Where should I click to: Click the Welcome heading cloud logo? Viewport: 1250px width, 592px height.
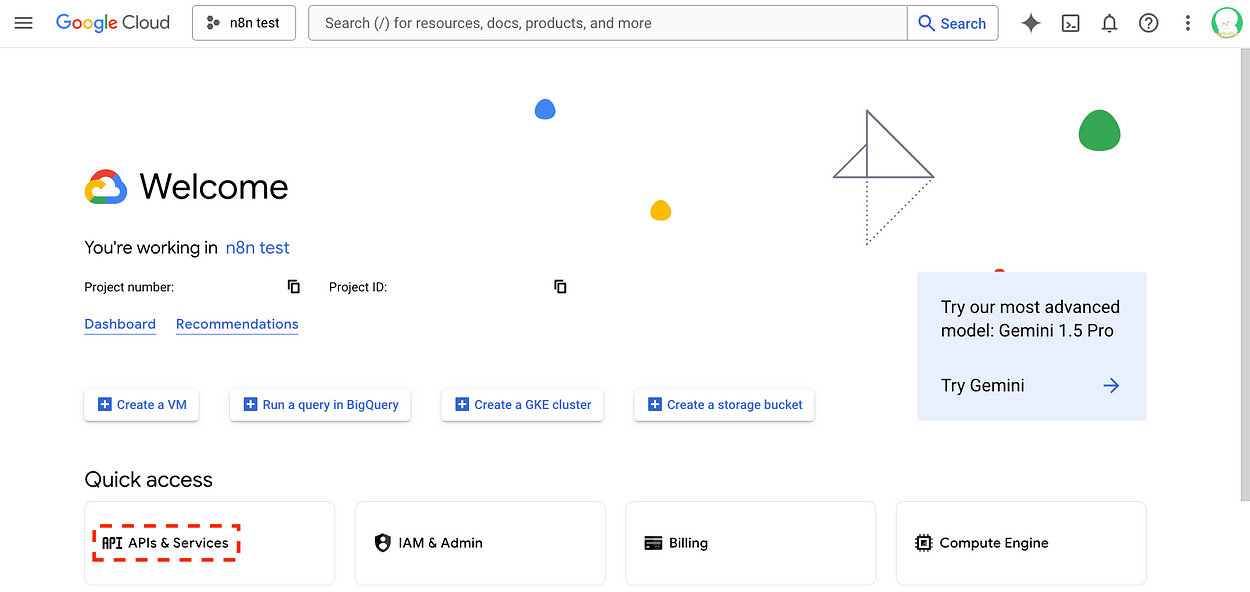coord(106,187)
